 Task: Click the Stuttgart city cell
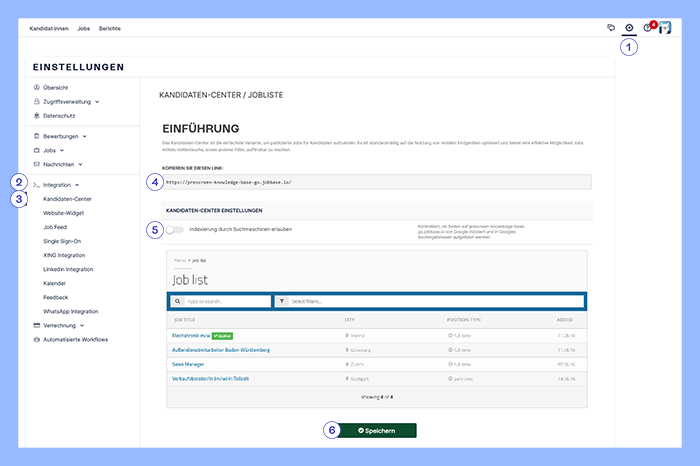[357, 379]
